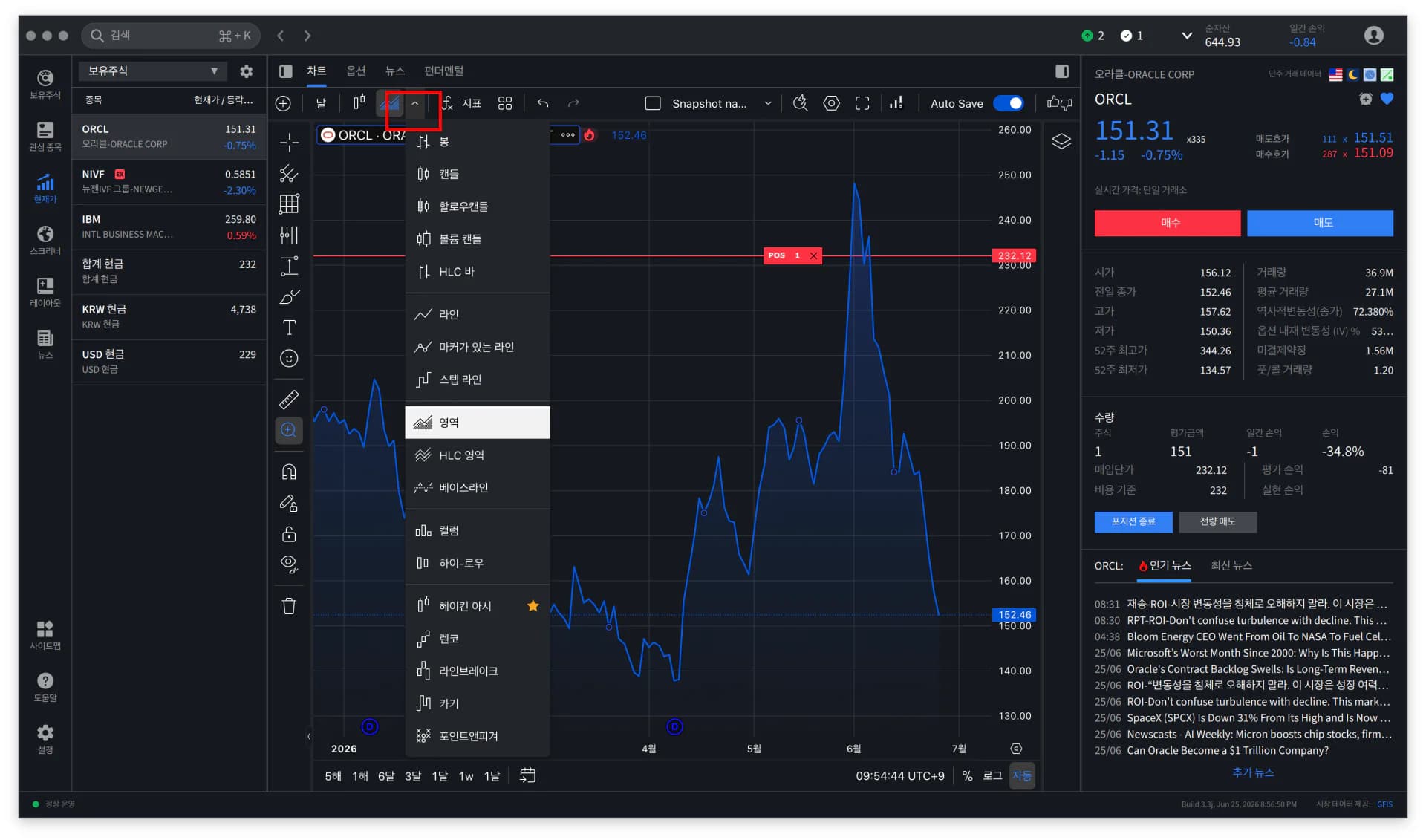The image size is (1426, 840).
Task: Toggle the magnet snap mode
Action: pos(289,472)
